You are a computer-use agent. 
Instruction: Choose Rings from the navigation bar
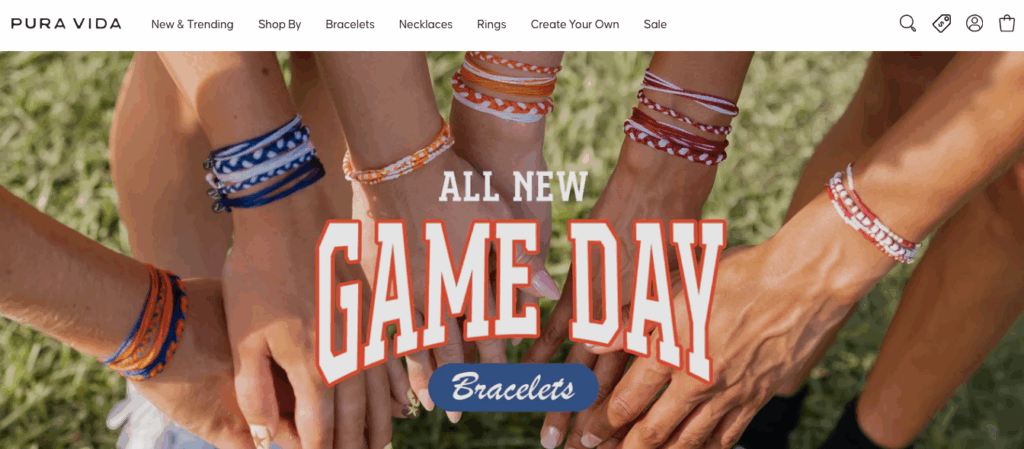point(491,24)
